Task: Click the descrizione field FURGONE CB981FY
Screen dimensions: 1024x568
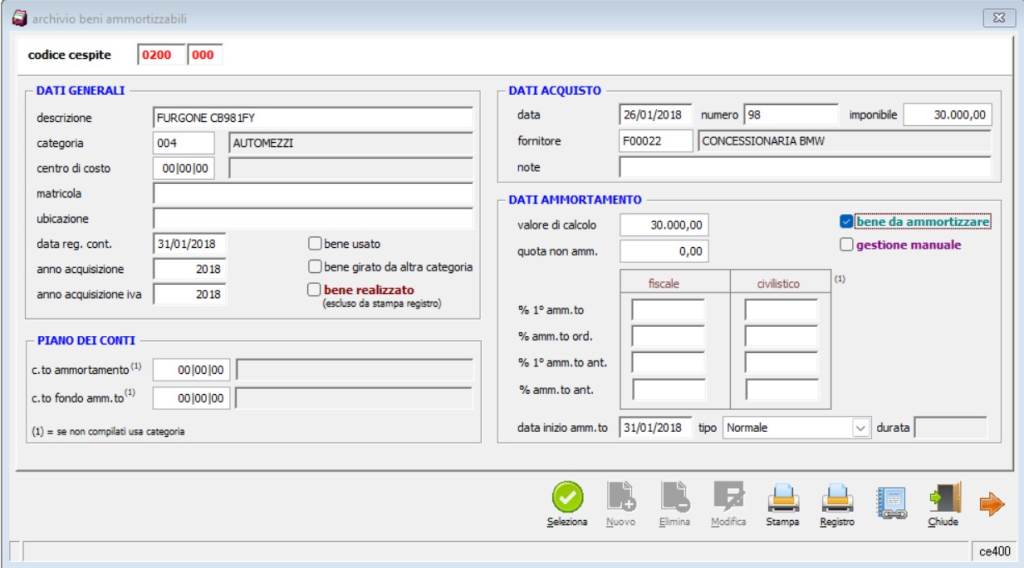Action: click(313, 118)
